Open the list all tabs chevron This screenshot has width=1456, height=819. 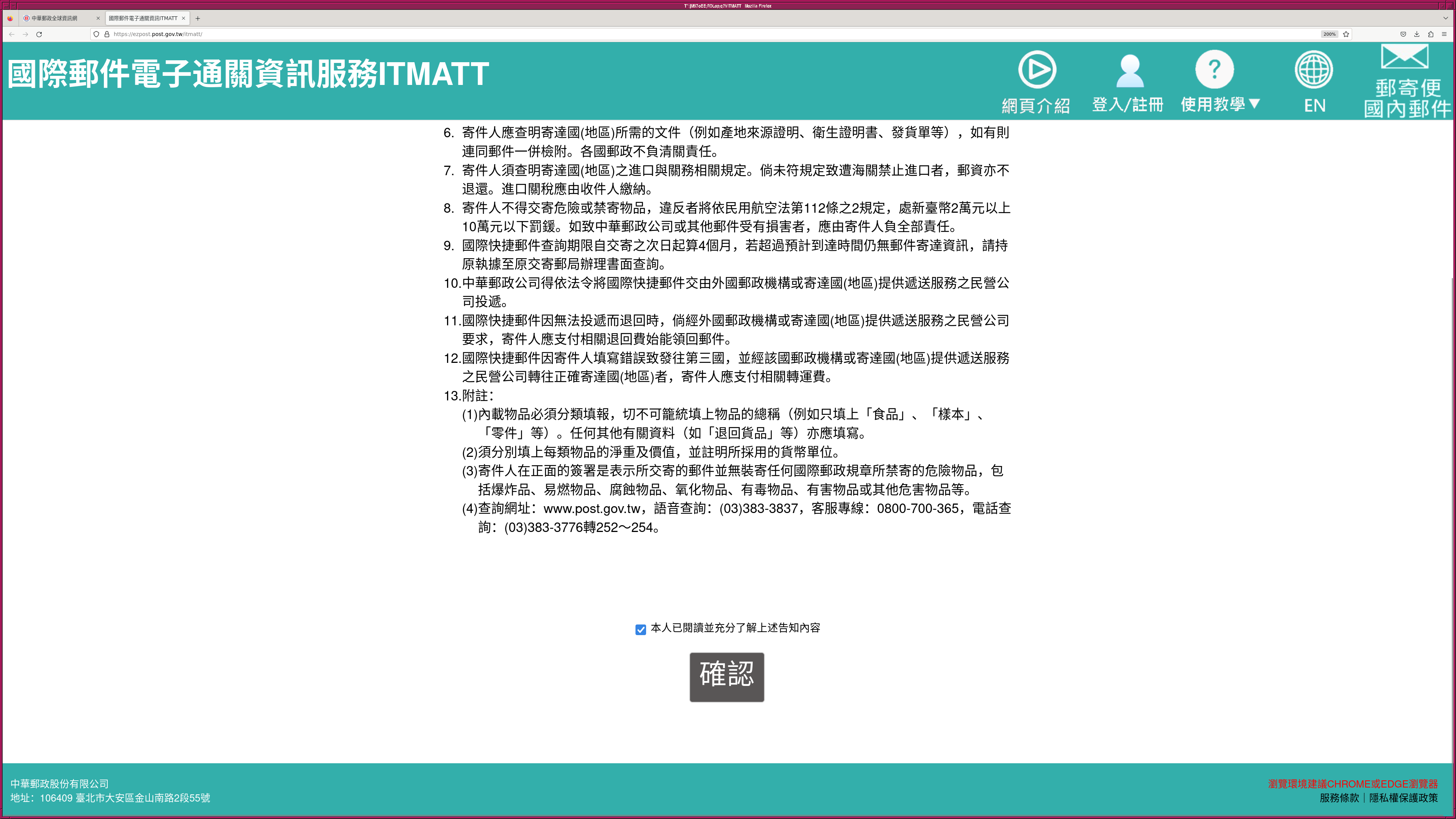(1445, 18)
